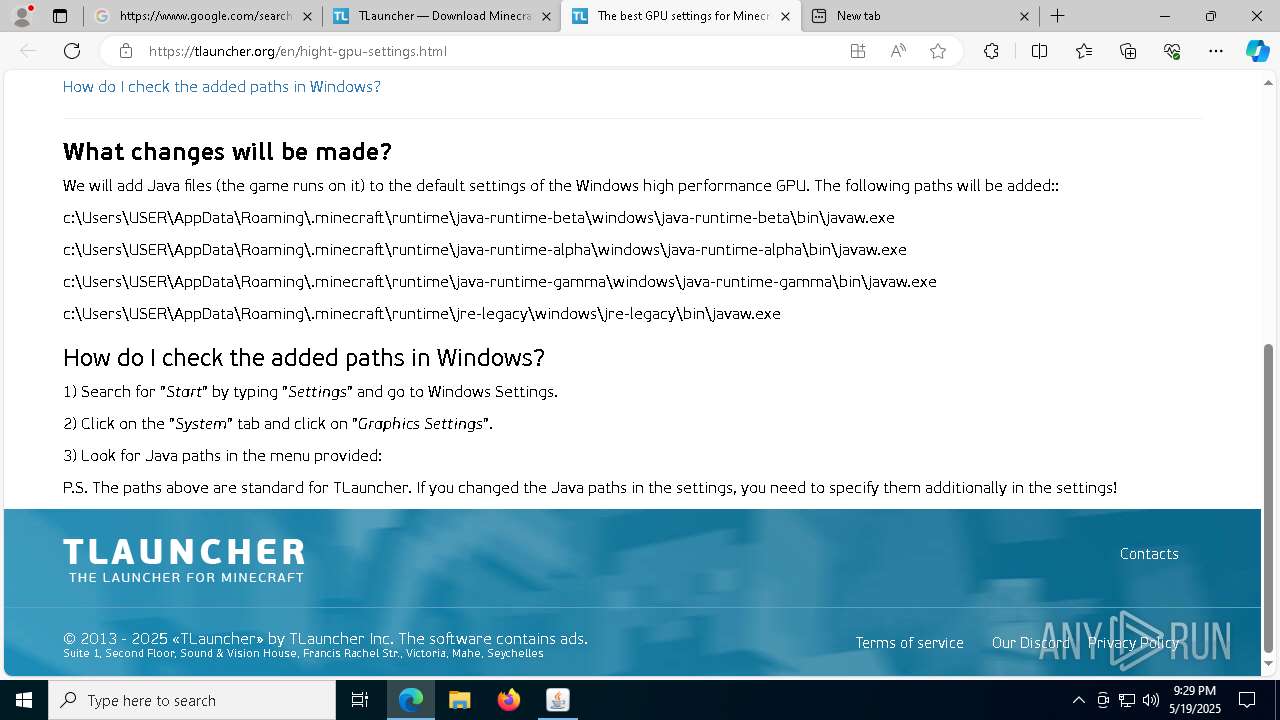This screenshot has width=1280, height=720.
Task: Click the java-runtime-gamma javaw.exe path
Action: tap(500, 282)
